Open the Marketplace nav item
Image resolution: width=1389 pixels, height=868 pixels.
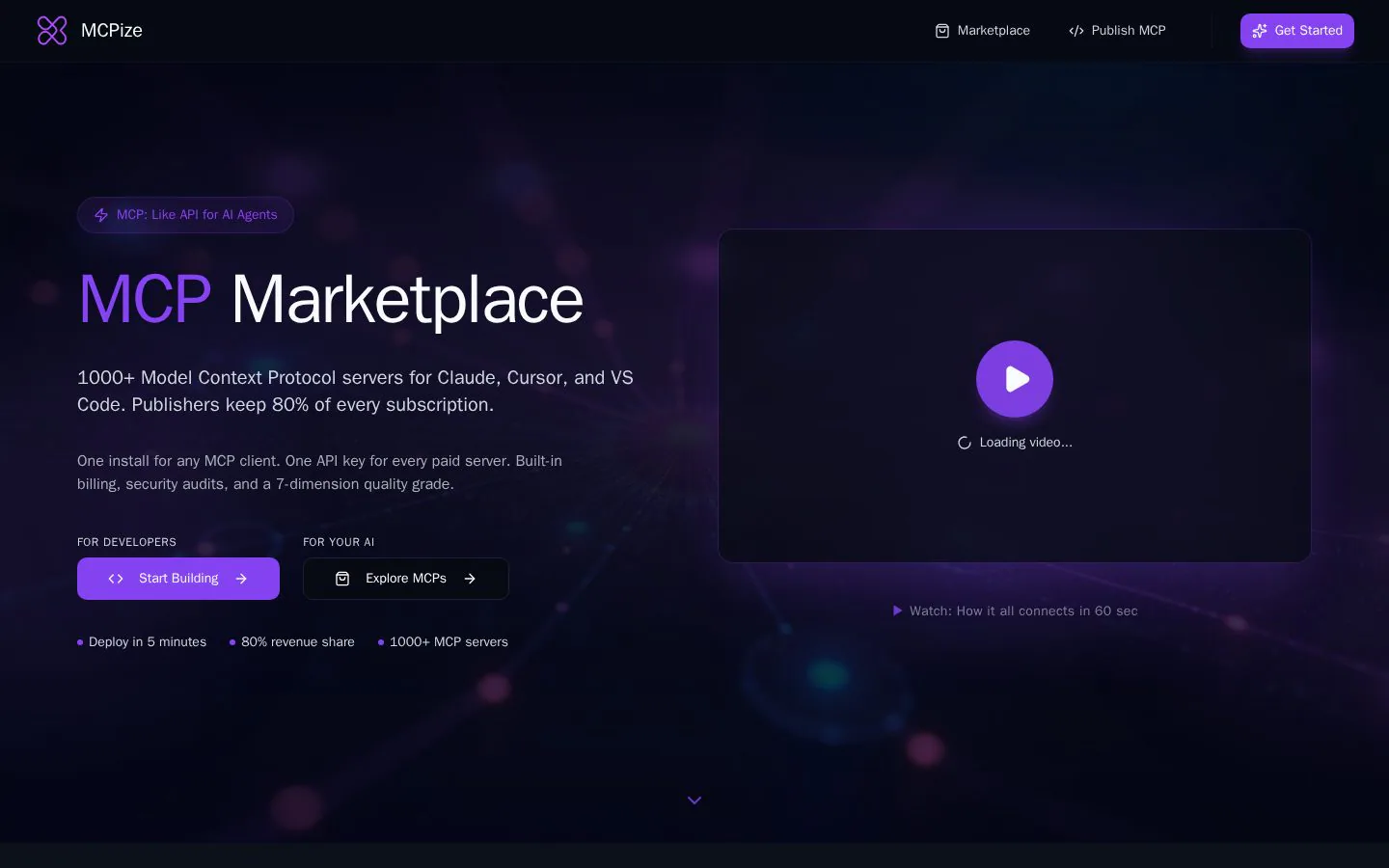click(983, 31)
